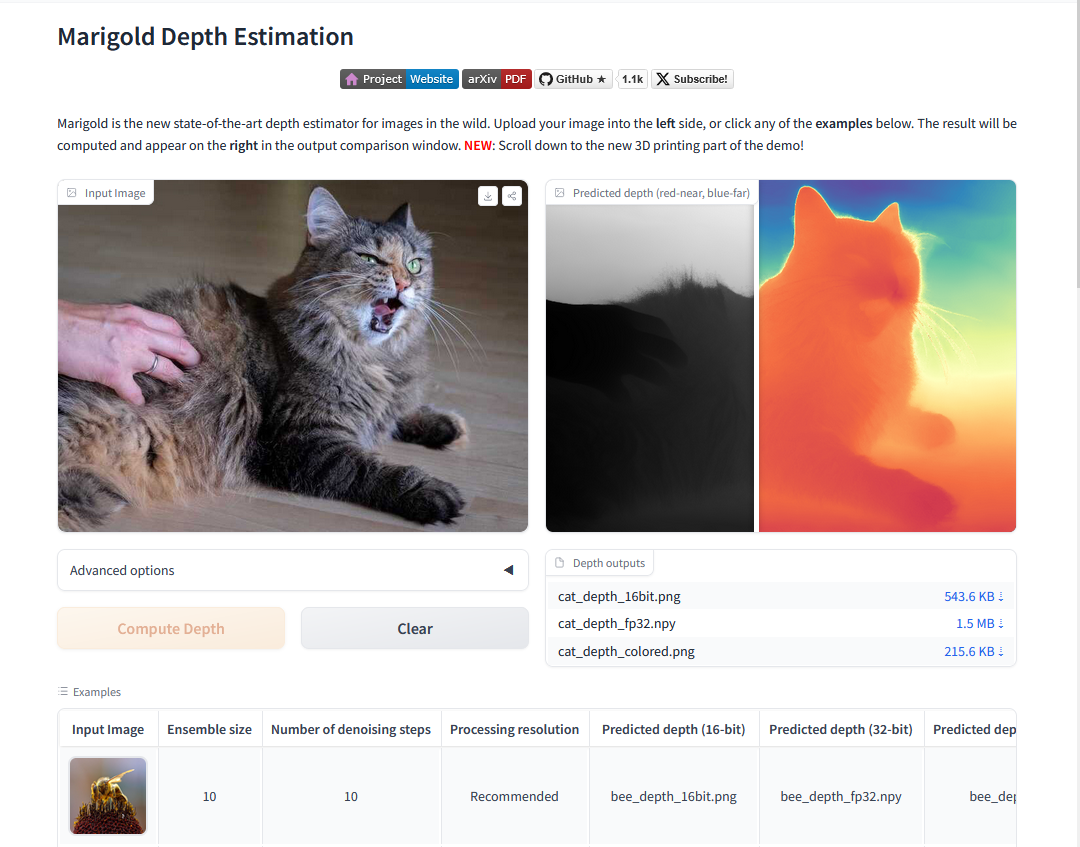Open the Project Website badge
The width and height of the screenshot is (1080, 847).
point(399,79)
